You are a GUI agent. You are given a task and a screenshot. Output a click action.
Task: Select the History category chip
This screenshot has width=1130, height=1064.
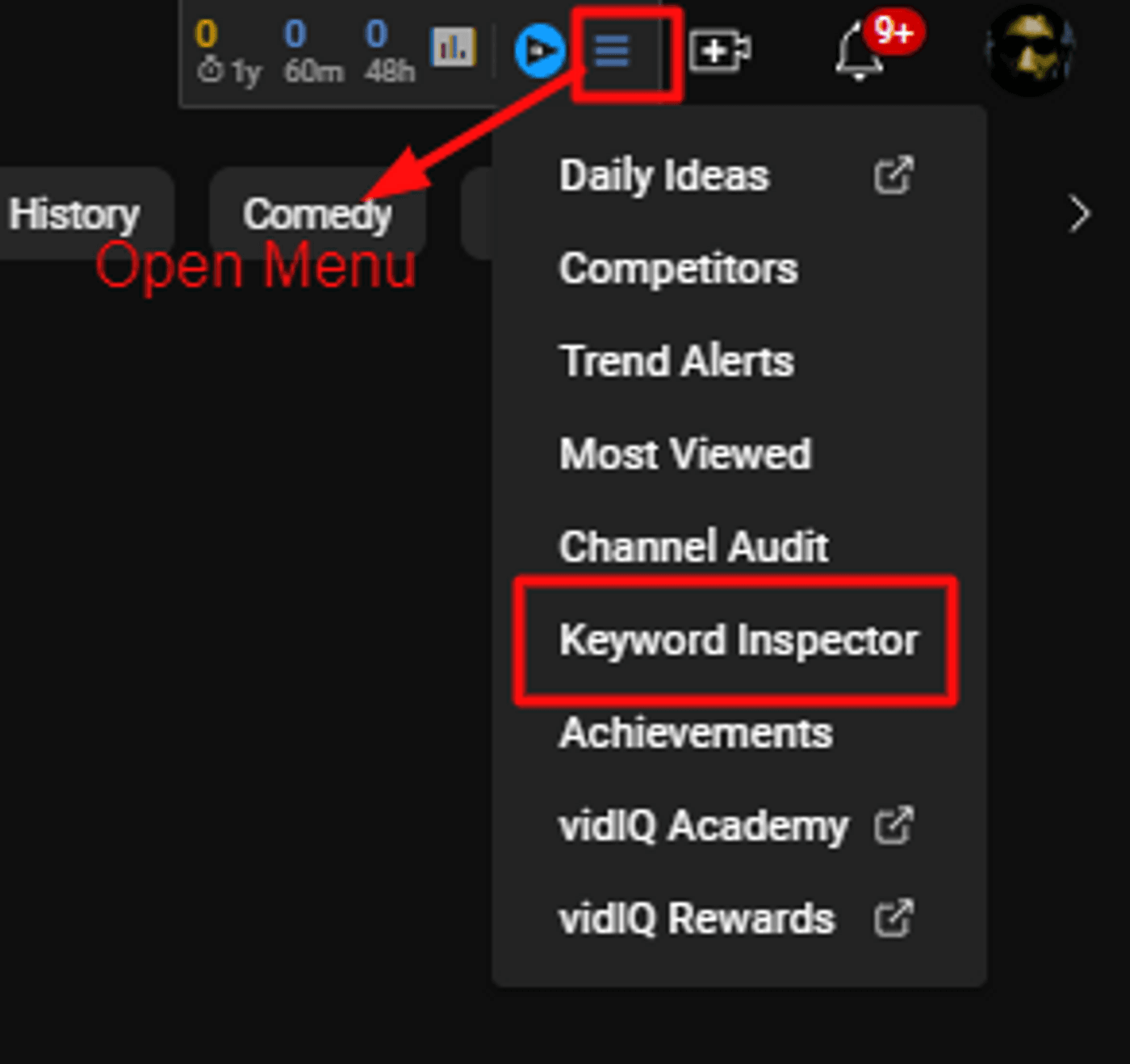(75, 215)
